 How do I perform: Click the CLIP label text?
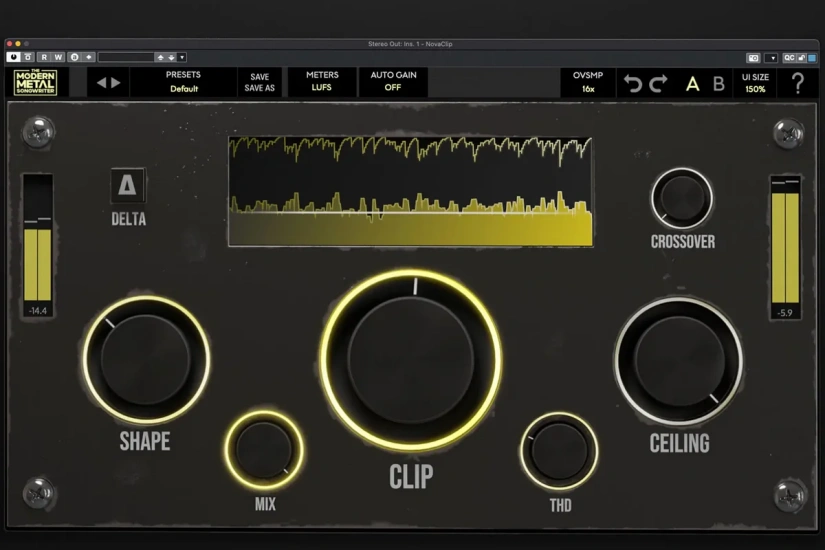click(411, 476)
